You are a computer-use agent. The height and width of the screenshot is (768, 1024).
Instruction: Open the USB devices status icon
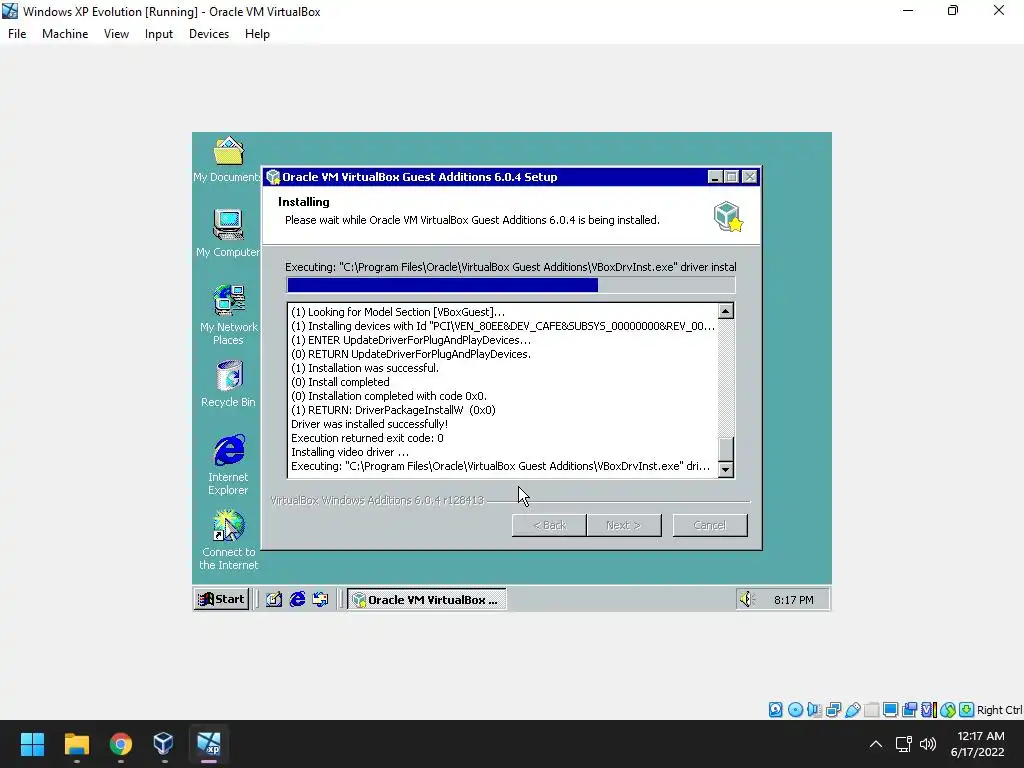[x=852, y=710]
